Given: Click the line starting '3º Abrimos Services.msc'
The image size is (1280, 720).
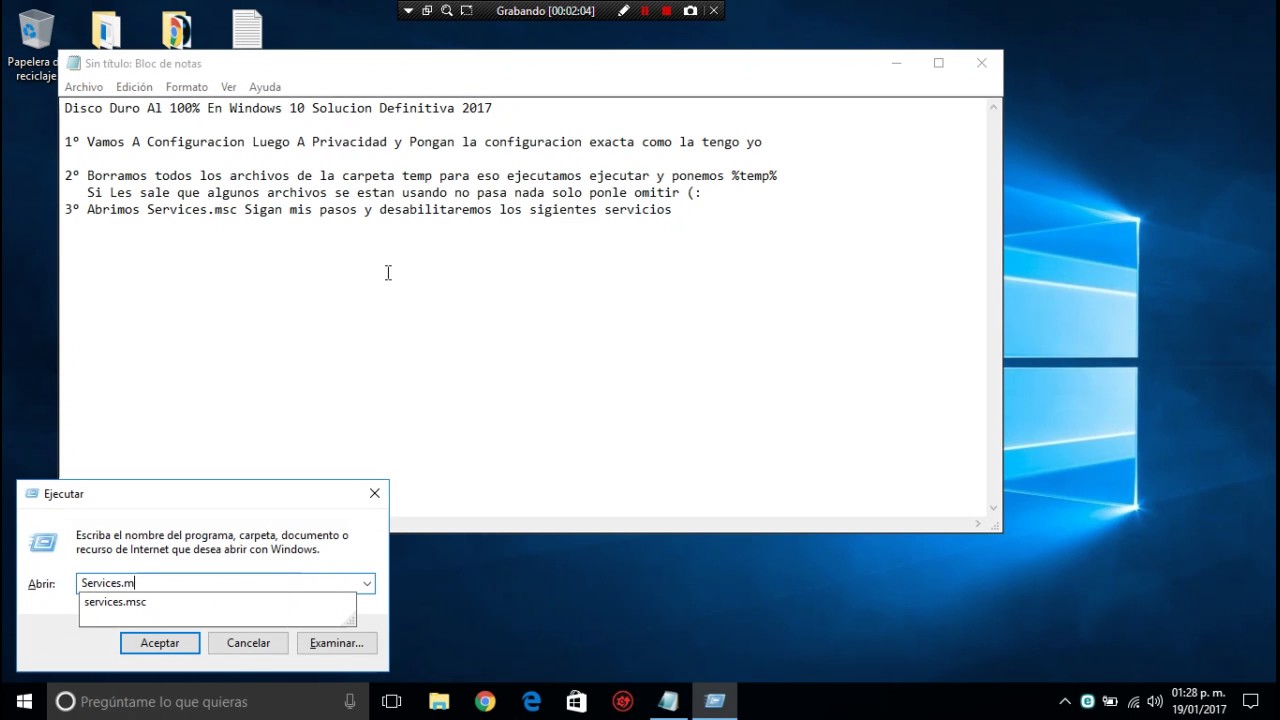Looking at the screenshot, I should (368, 210).
